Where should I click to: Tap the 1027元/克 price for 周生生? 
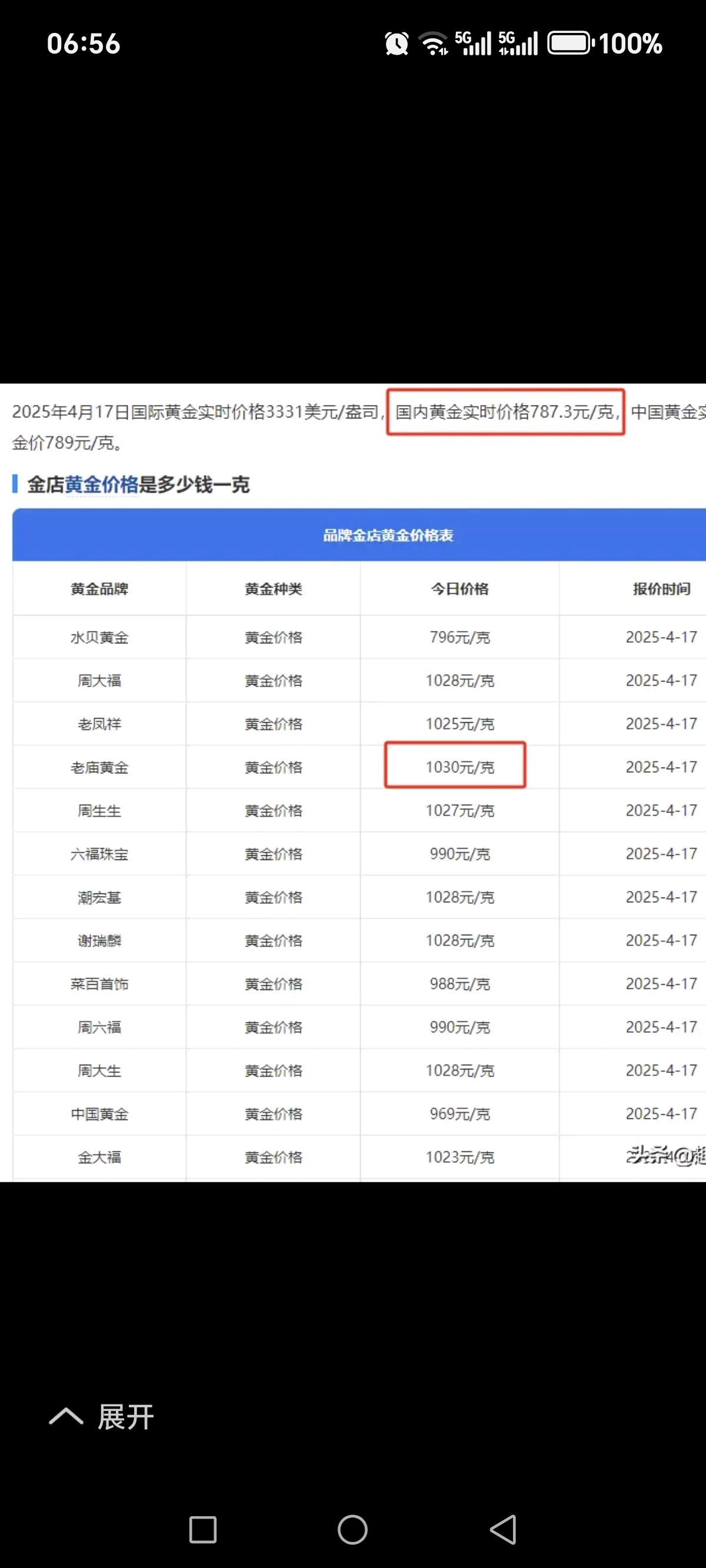click(459, 811)
